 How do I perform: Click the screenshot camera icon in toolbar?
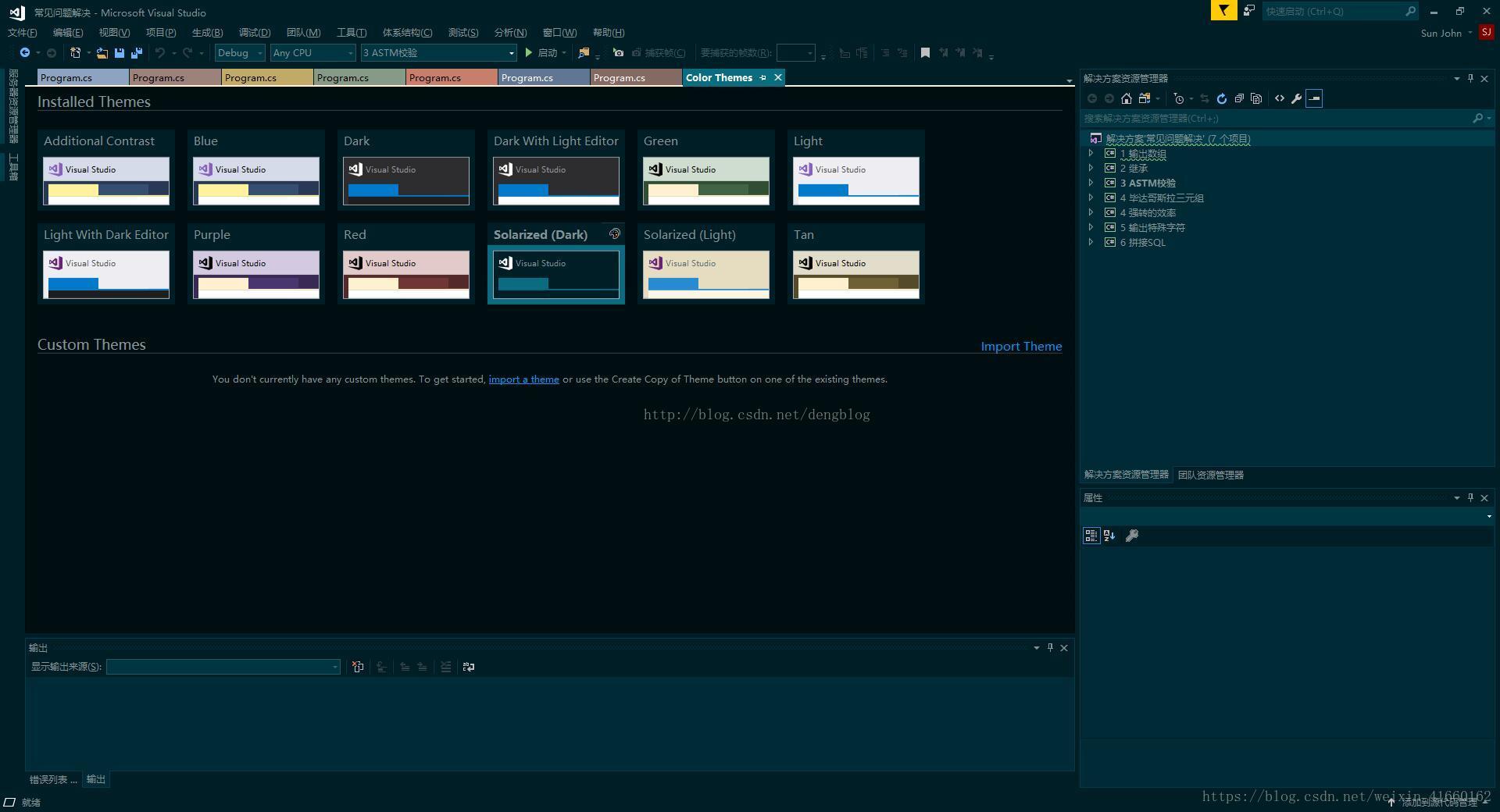[x=618, y=53]
